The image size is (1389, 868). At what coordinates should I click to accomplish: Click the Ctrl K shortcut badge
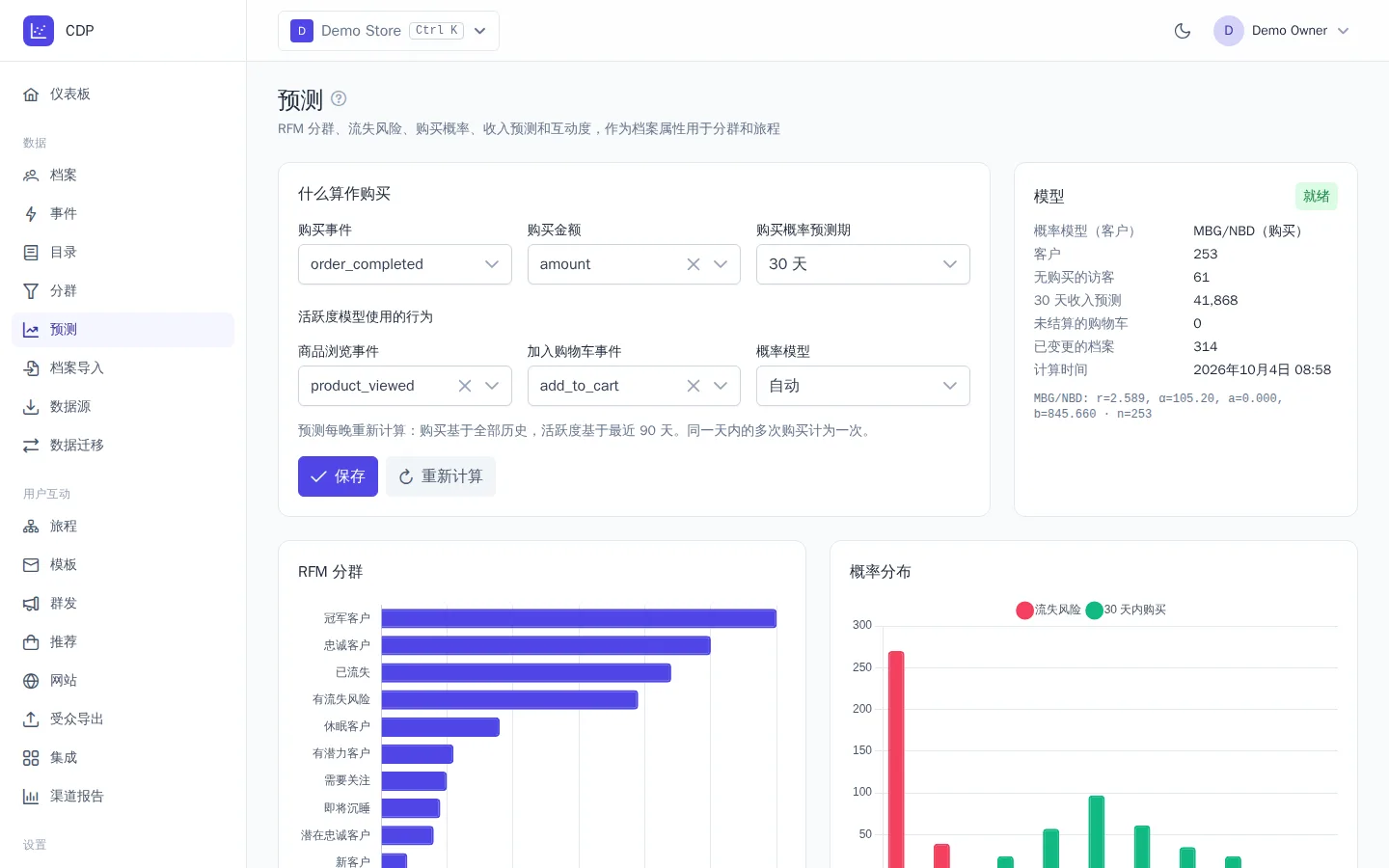(x=437, y=31)
